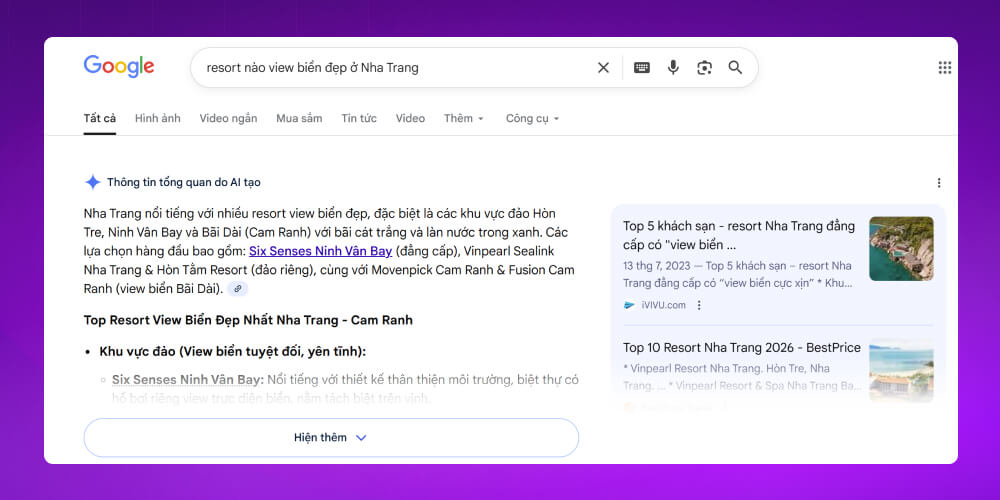This screenshot has width=1000, height=500.
Task: Start voice search with microphone icon
Action: (673, 68)
